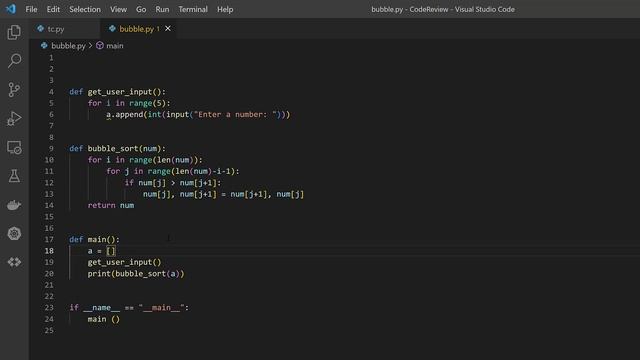Open the Remote Explorer view
The width and height of the screenshot is (640, 360).
point(14,147)
